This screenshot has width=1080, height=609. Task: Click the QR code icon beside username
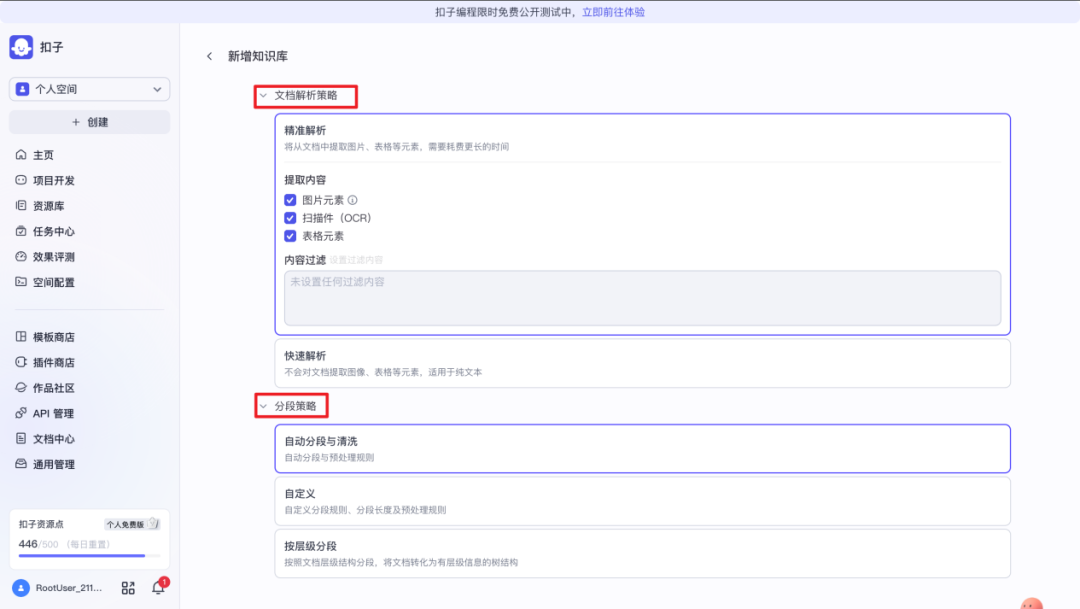(x=128, y=588)
